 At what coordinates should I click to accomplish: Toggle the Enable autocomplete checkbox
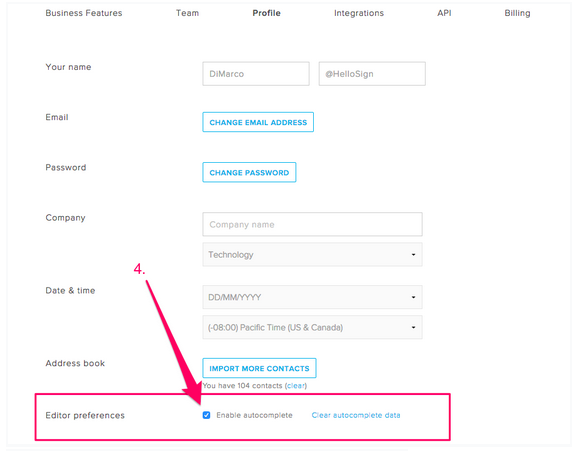pyautogui.click(x=206, y=415)
